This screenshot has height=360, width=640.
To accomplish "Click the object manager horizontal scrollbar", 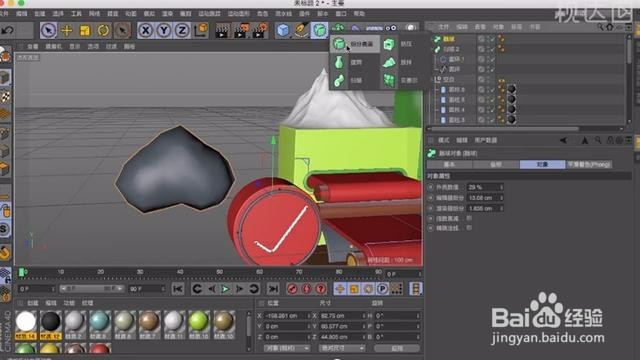I will pos(504,129).
